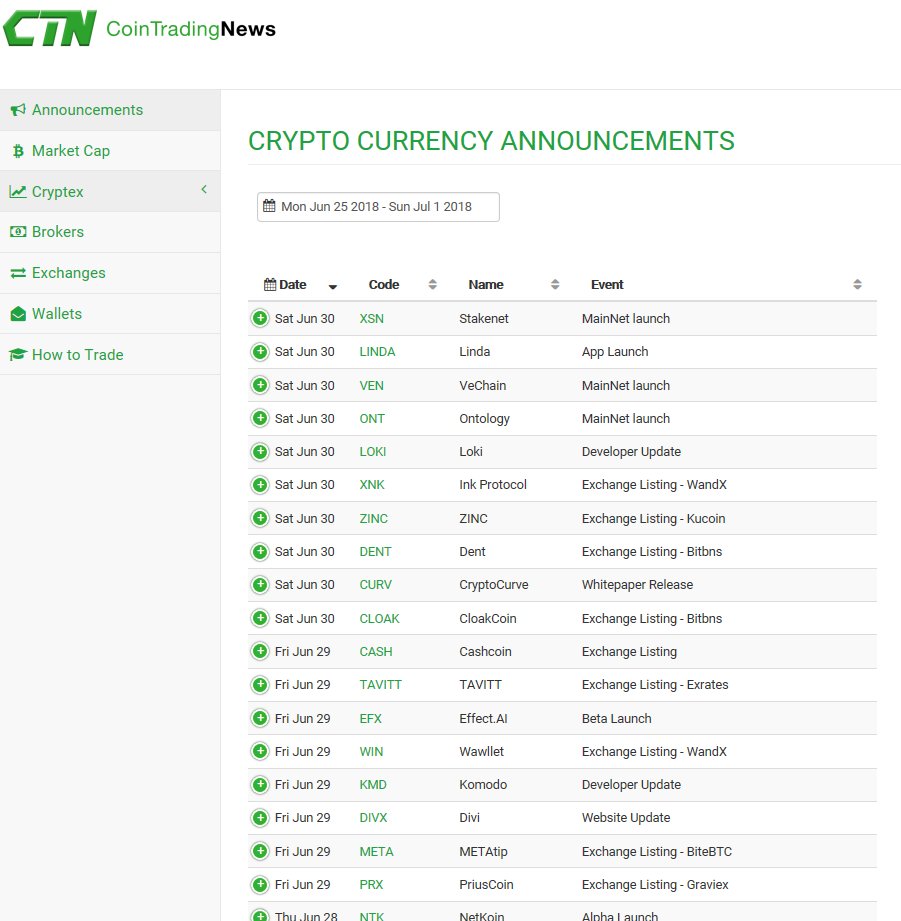
Task: Expand the ZINC row plus icon
Action: click(x=260, y=518)
